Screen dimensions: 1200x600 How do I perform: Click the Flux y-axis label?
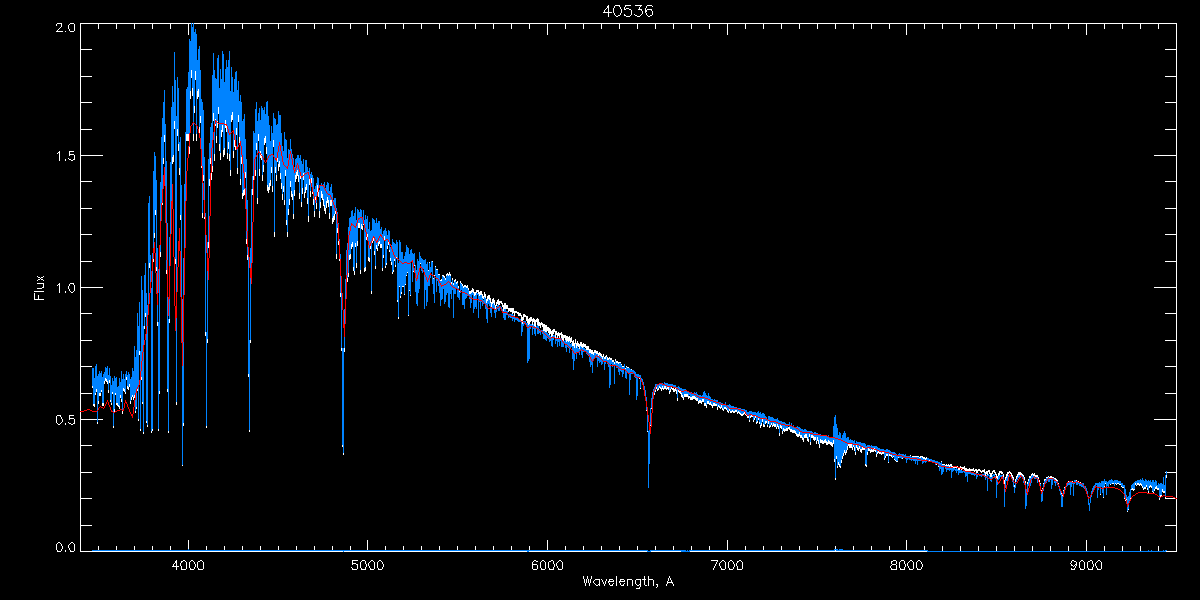(x=40, y=287)
